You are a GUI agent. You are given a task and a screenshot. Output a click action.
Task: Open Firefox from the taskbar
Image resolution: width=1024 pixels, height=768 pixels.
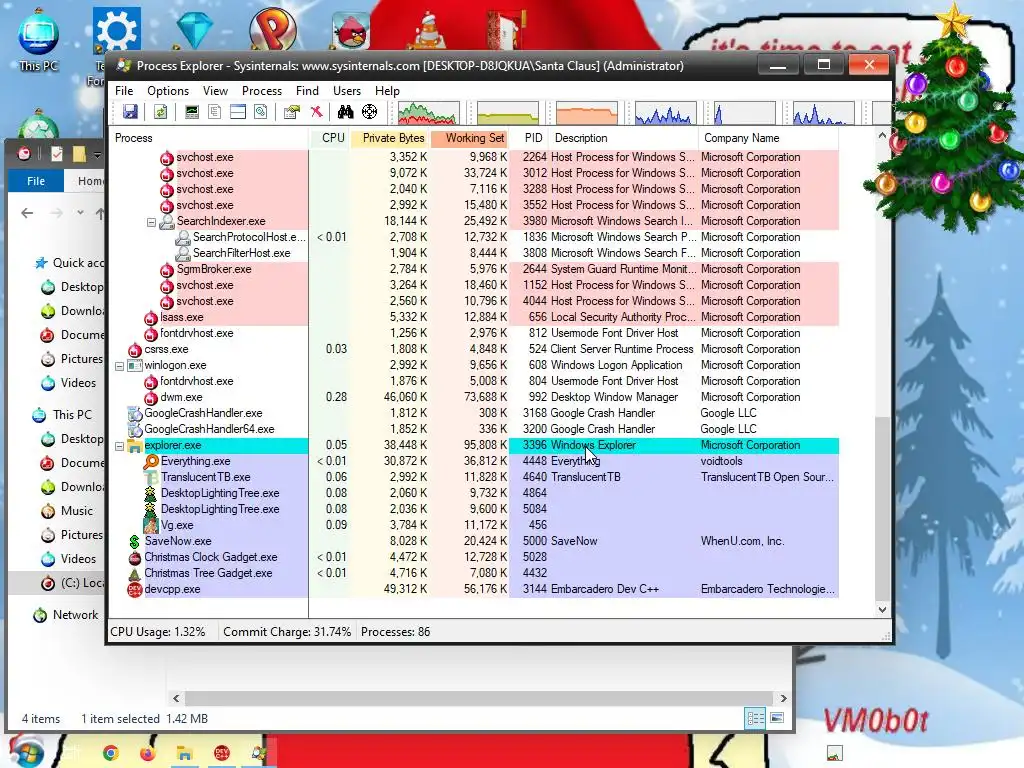(x=148, y=753)
